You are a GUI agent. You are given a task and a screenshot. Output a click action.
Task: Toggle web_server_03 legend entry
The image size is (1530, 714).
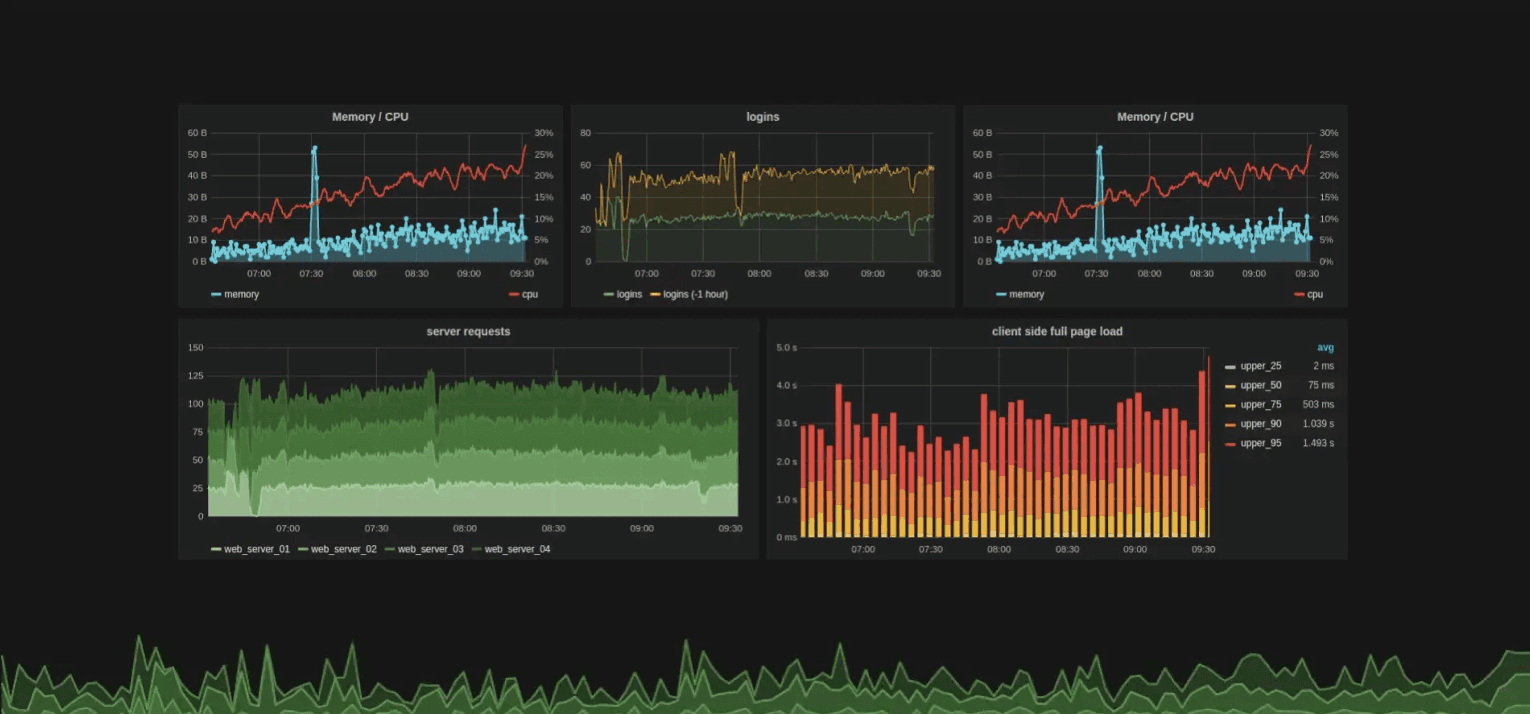(x=424, y=549)
